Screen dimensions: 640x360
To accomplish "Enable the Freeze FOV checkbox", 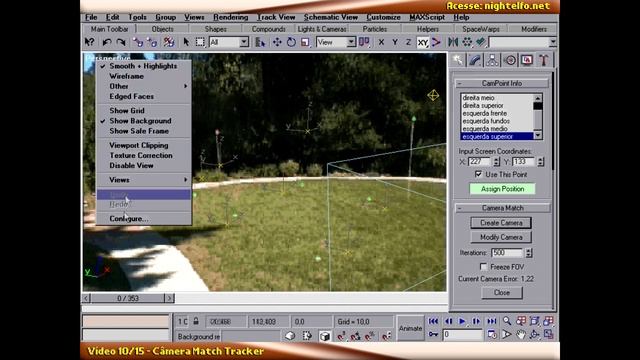I will [x=483, y=267].
